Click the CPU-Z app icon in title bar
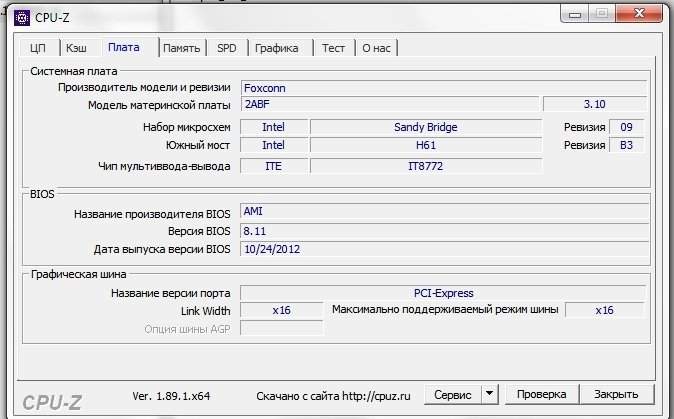The image size is (674, 419). 17,14
